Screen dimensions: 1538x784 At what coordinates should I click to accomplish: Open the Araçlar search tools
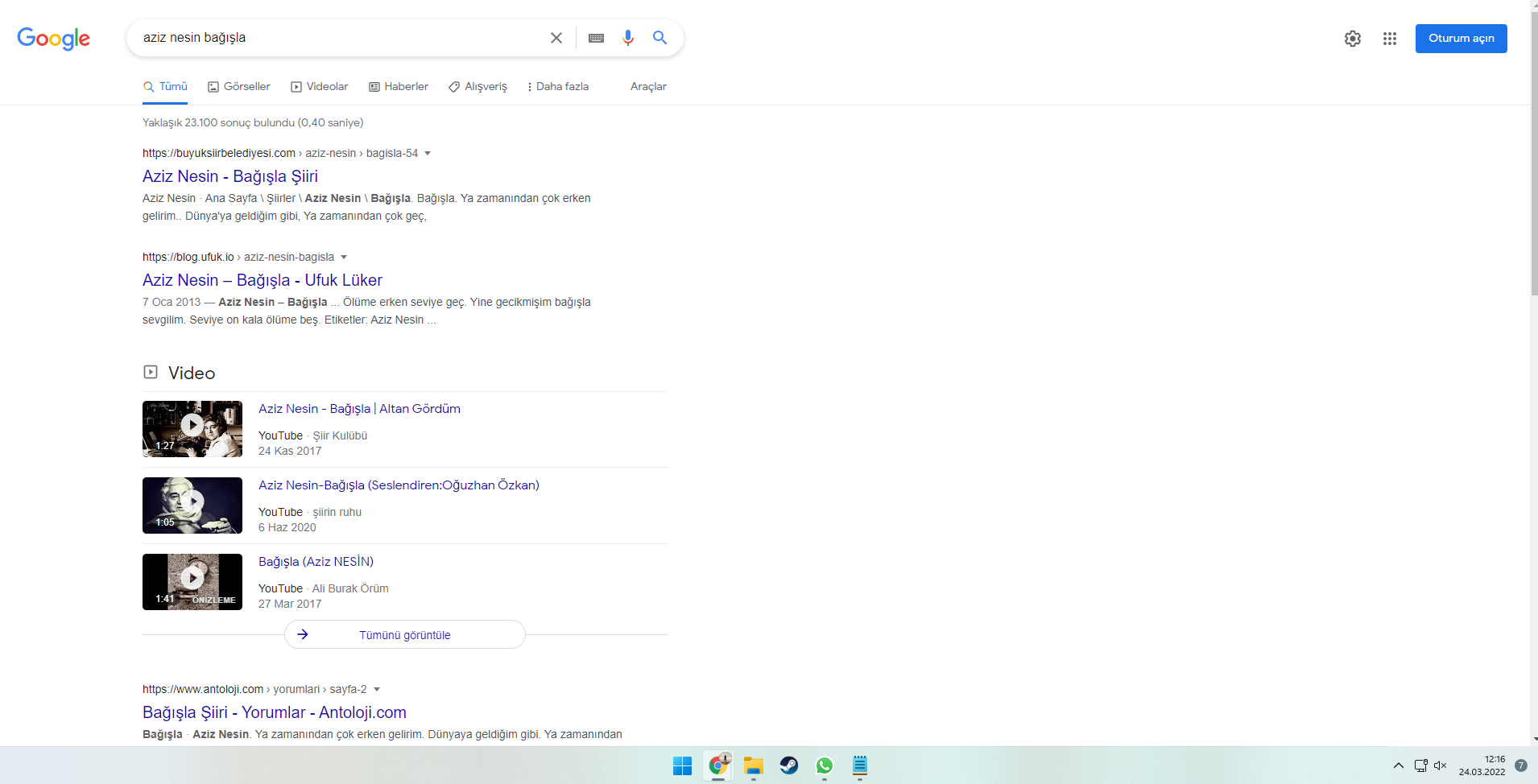(648, 87)
